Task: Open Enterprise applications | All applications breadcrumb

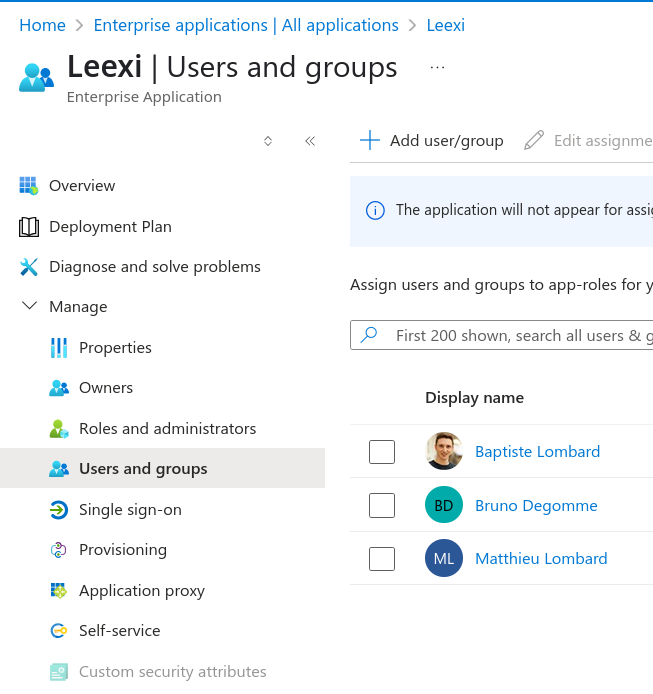Action: [x=246, y=25]
